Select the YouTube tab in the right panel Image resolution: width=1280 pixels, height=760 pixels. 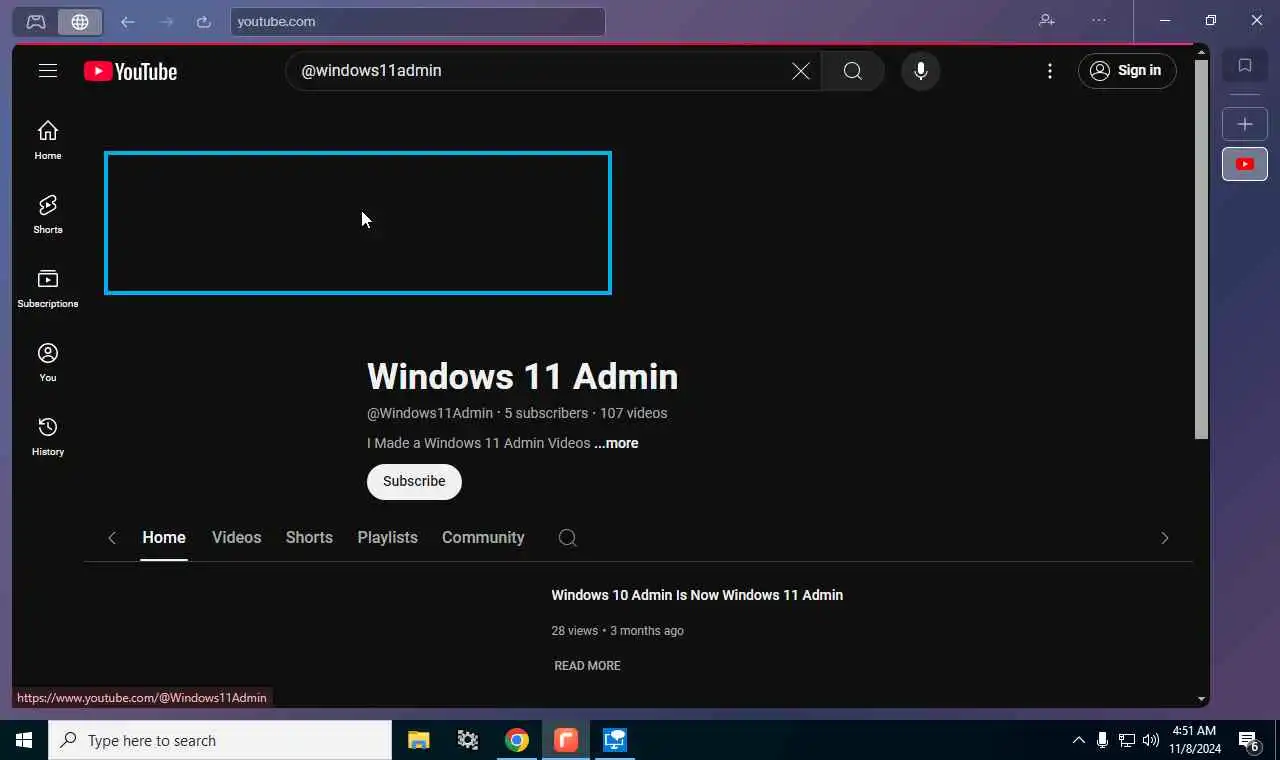(x=1245, y=164)
